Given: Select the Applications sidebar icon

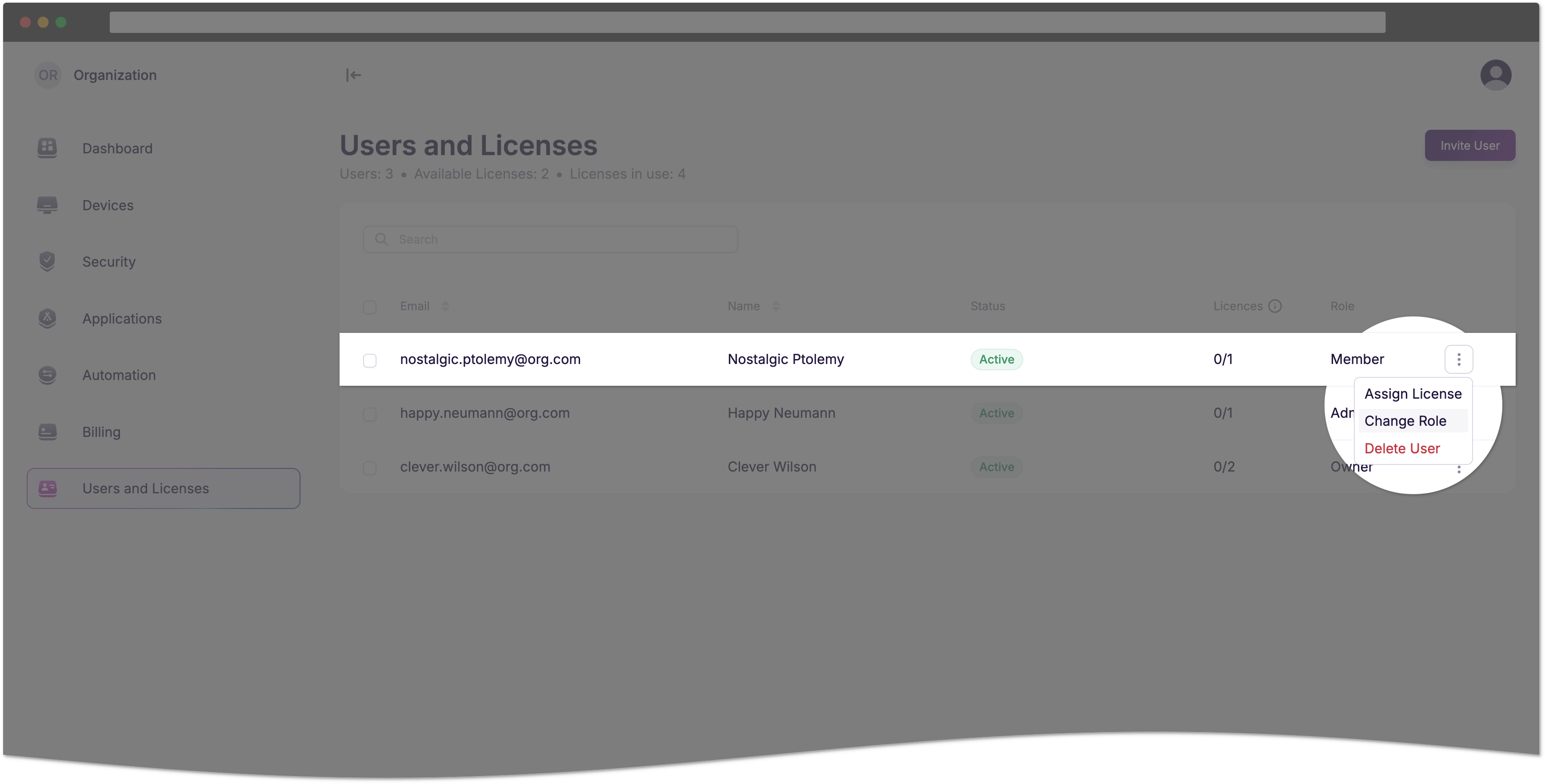Looking at the screenshot, I should click(x=47, y=319).
